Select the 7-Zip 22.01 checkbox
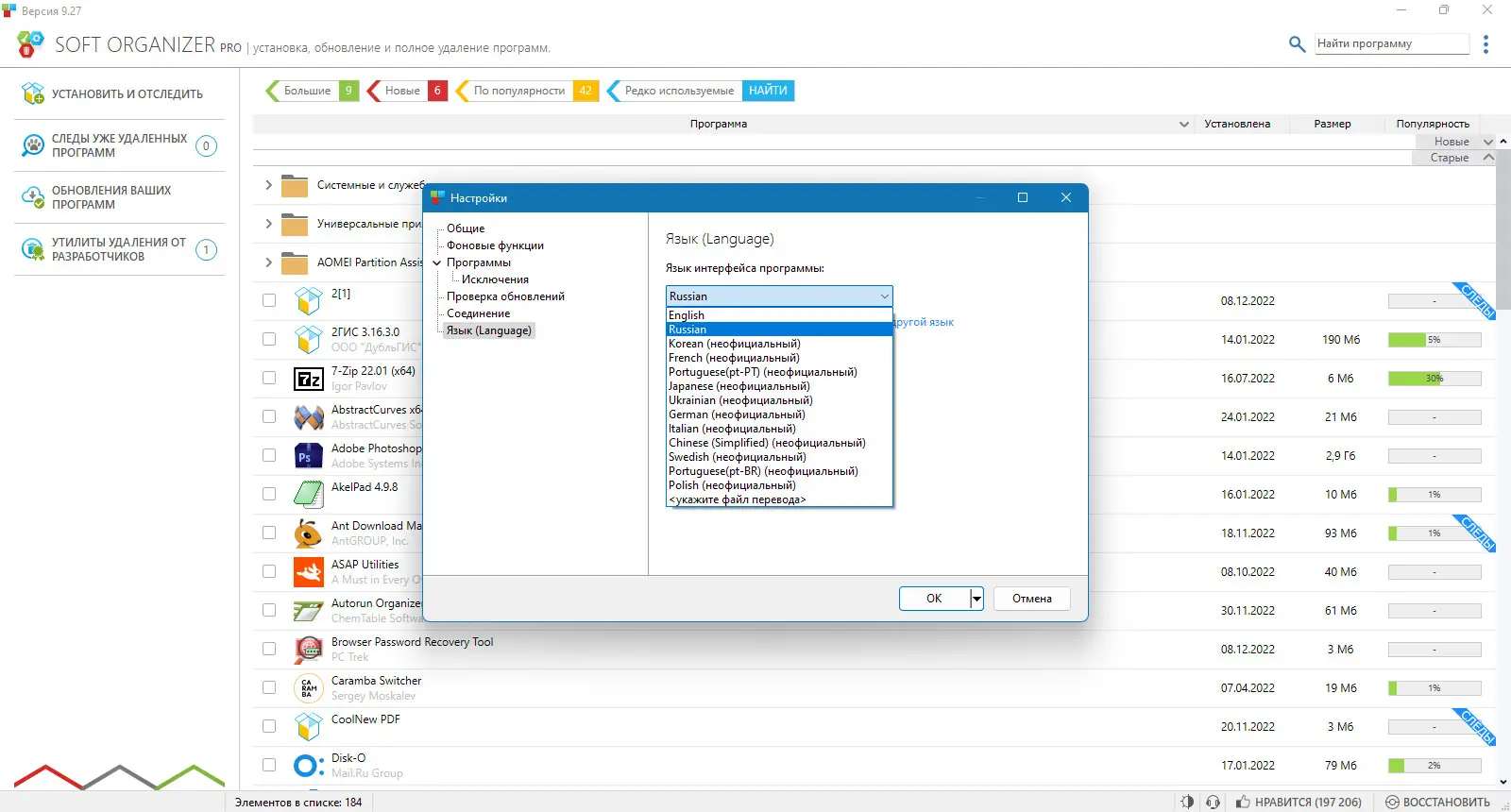 [x=269, y=378]
